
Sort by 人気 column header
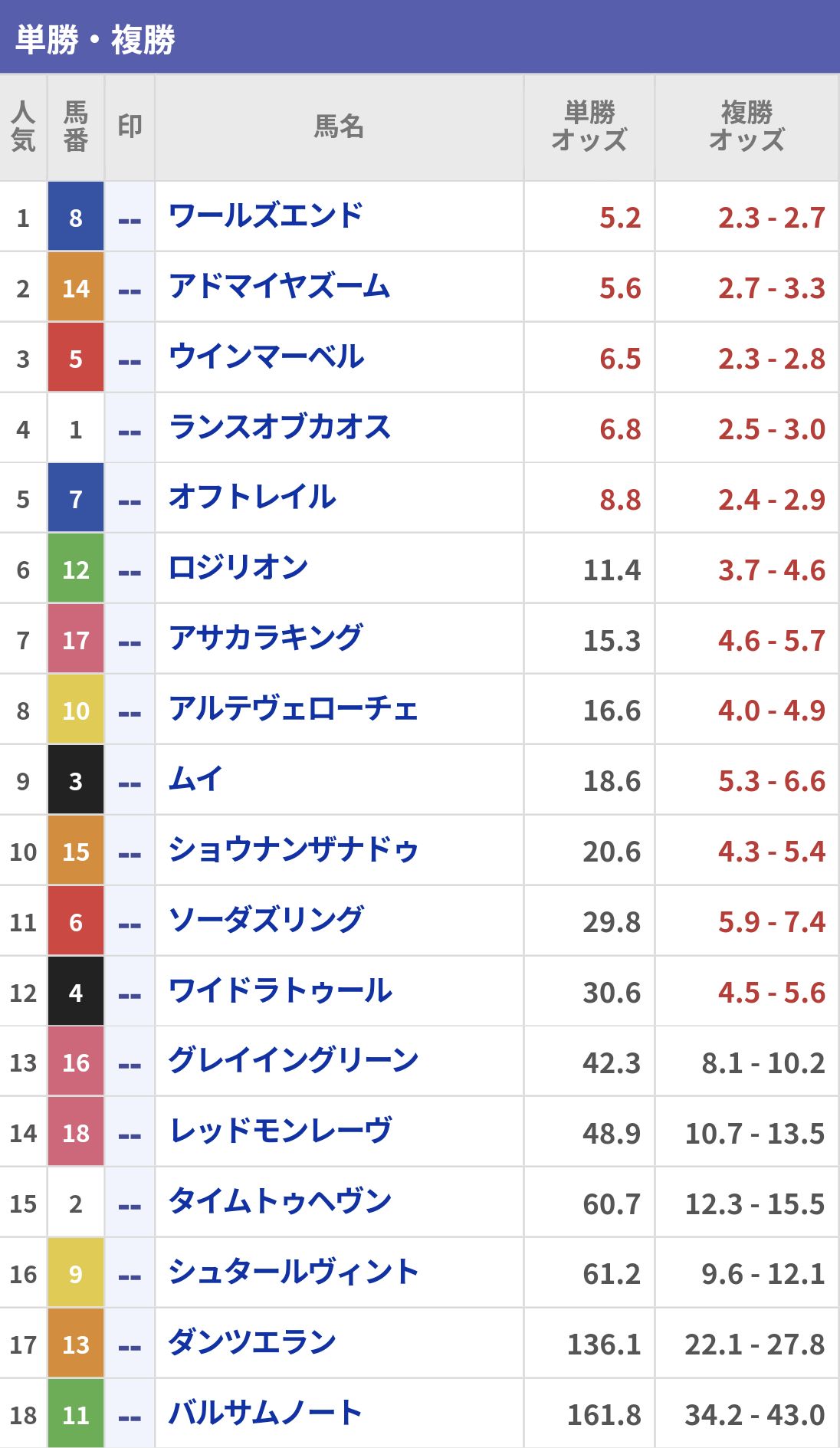click(x=23, y=127)
